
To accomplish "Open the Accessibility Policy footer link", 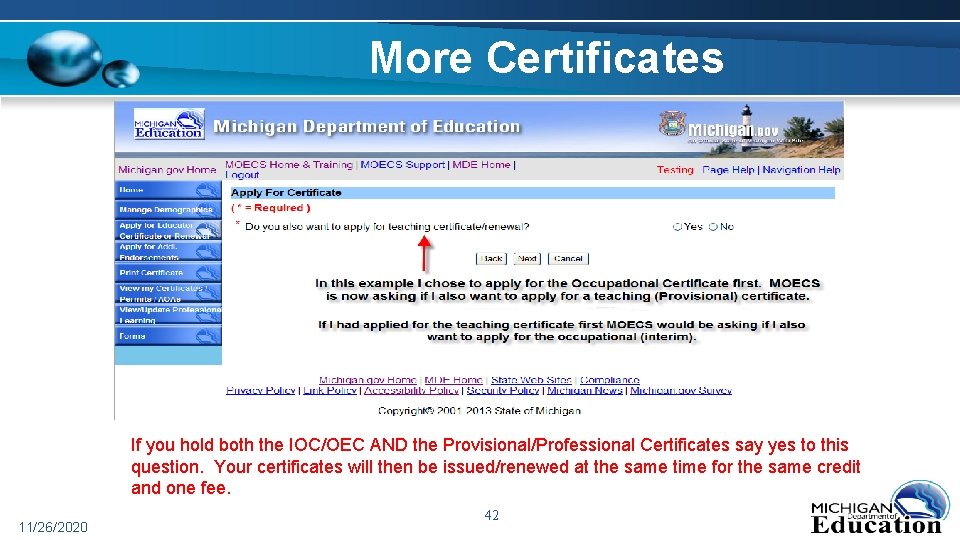I will point(411,391).
